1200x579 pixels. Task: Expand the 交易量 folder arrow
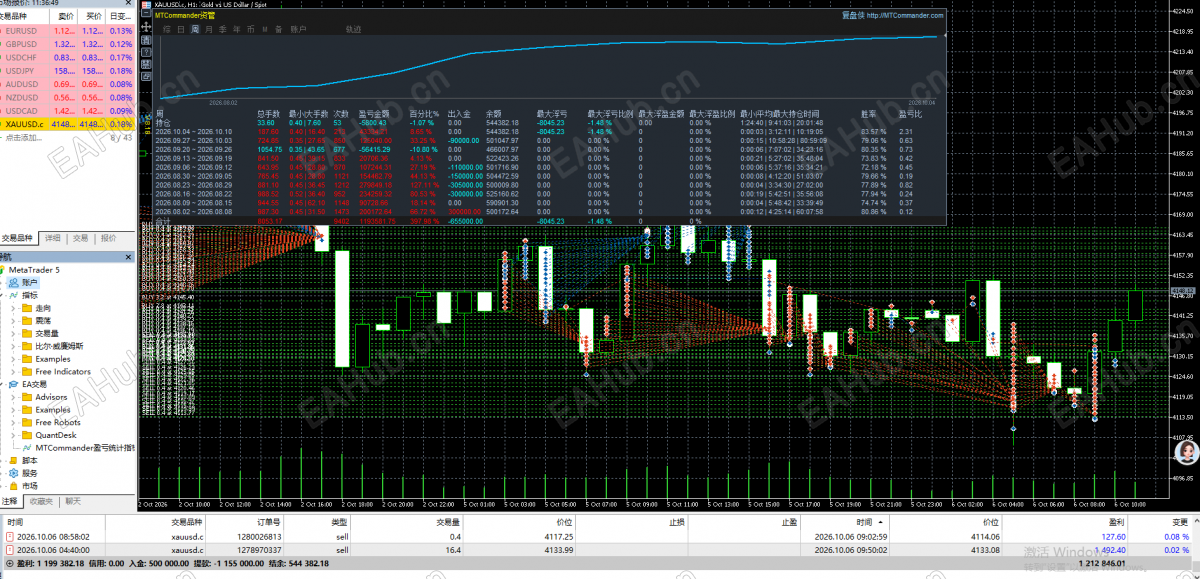coord(15,333)
